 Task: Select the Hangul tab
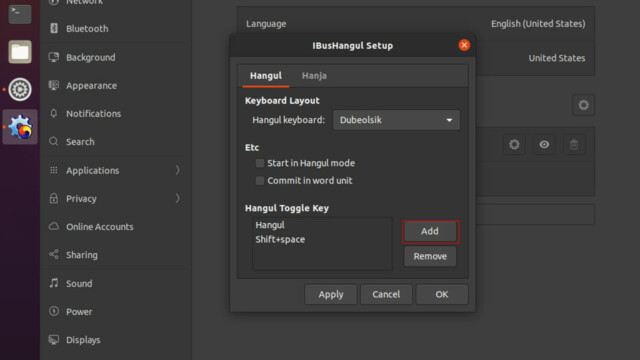(266, 76)
